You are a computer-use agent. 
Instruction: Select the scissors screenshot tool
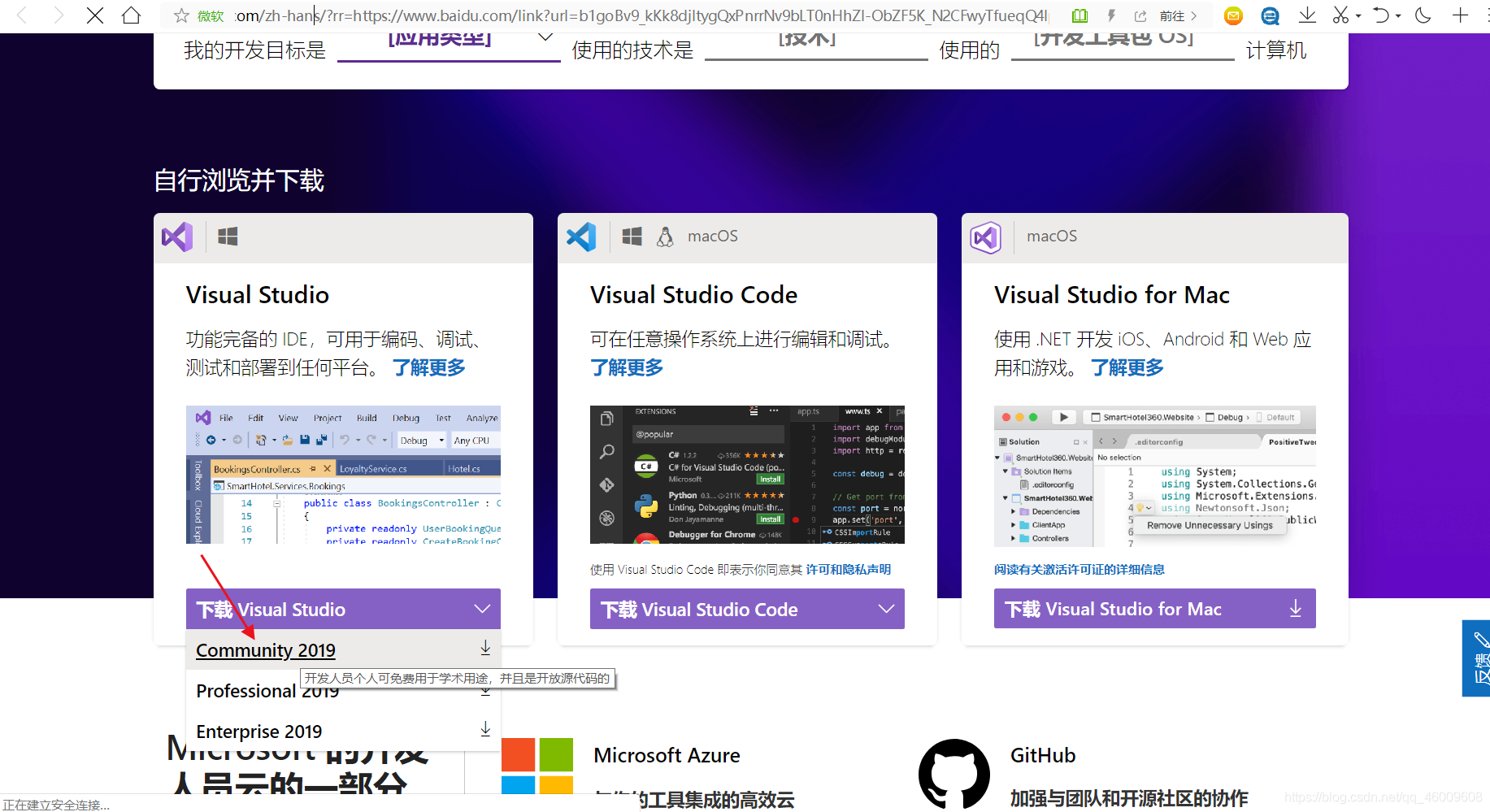1340,15
